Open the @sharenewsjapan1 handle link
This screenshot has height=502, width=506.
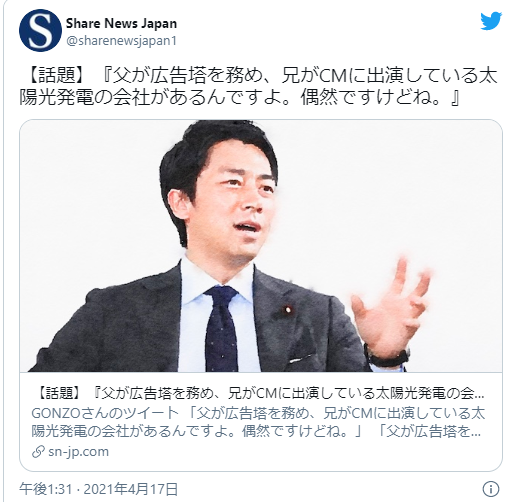(121, 41)
